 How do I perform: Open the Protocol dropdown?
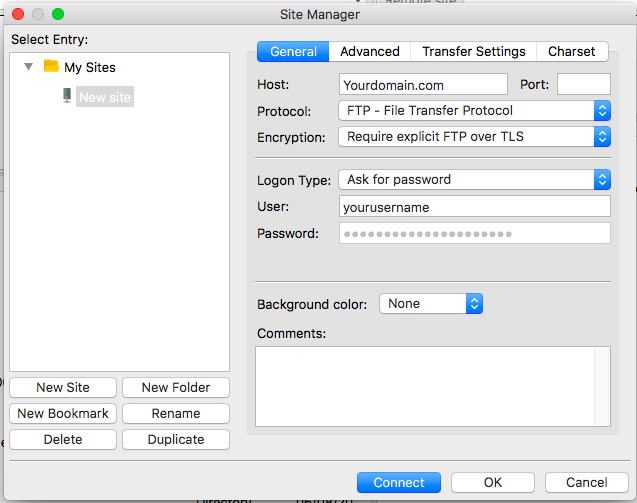click(474, 111)
